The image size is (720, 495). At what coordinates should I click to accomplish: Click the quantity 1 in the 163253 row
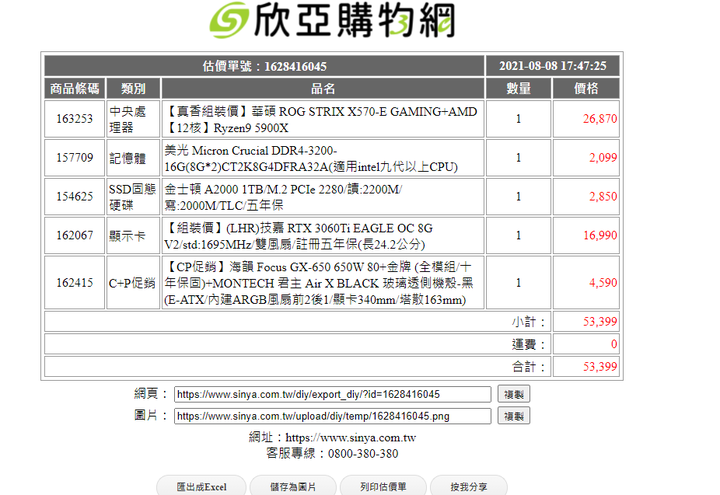tap(518, 119)
